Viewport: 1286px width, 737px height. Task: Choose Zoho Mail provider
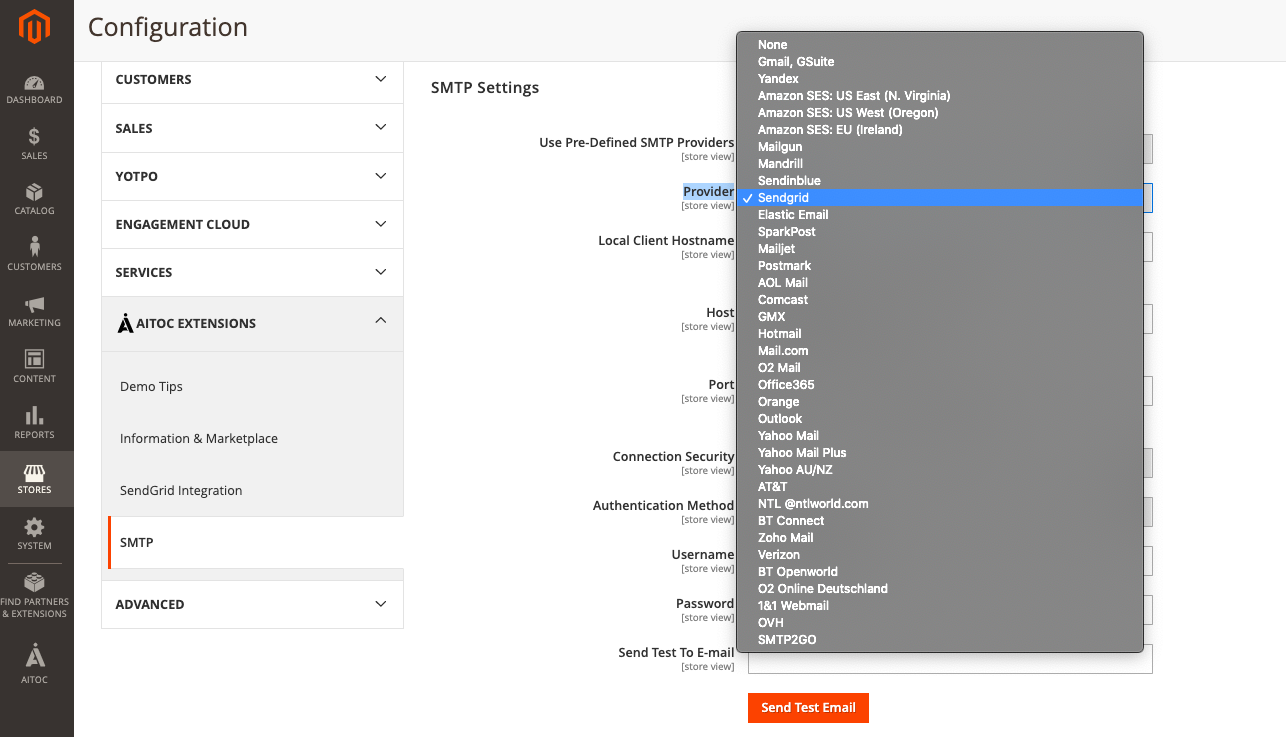(x=940, y=538)
